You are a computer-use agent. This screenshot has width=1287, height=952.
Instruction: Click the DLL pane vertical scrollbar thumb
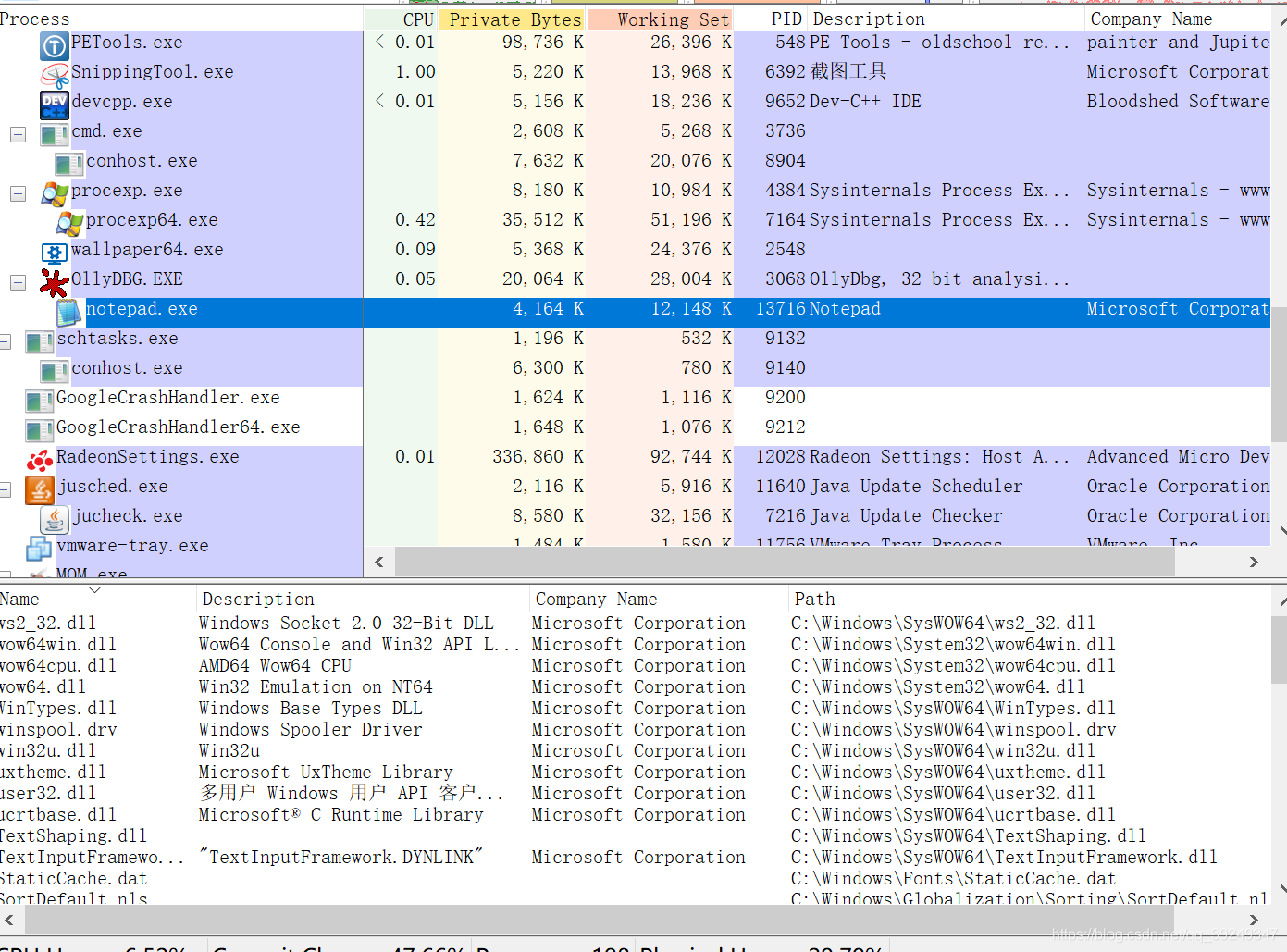pyautogui.click(x=1279, y=649)
